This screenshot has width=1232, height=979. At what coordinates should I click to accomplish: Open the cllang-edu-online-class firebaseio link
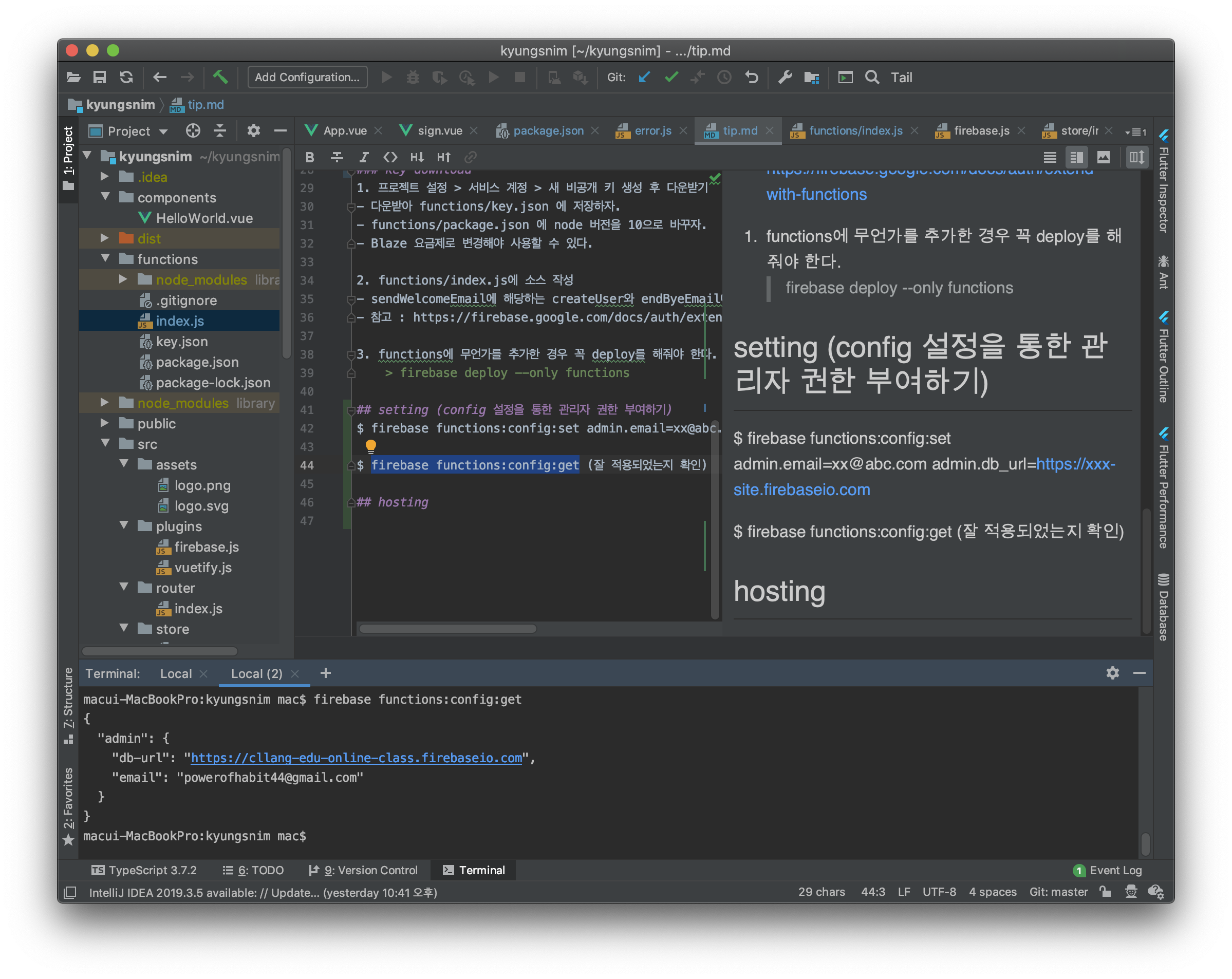356,758
